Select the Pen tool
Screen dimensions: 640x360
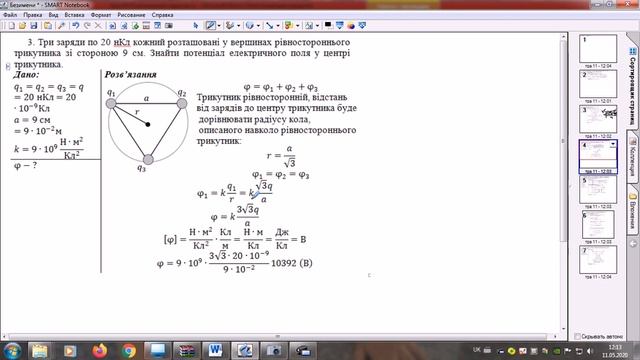[210, 26]
